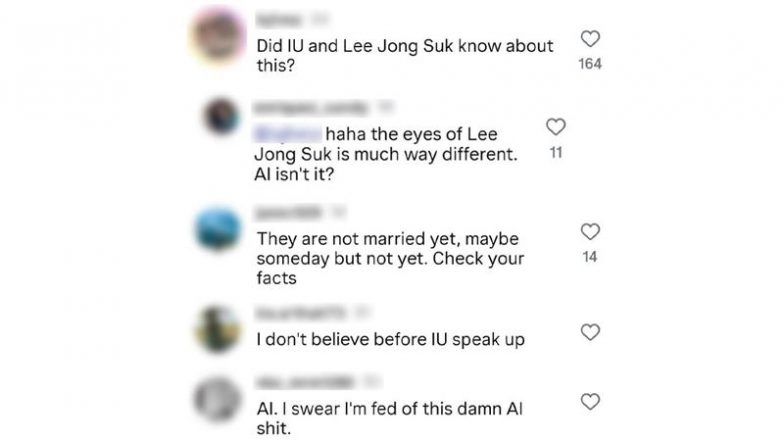Open the username above "AI. I swear" comment

[x=305, y=382]
